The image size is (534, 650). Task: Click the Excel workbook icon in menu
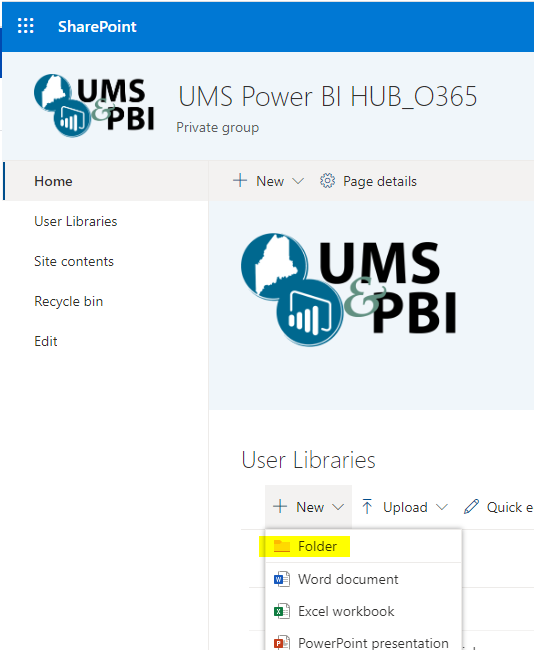pos(282,611)
